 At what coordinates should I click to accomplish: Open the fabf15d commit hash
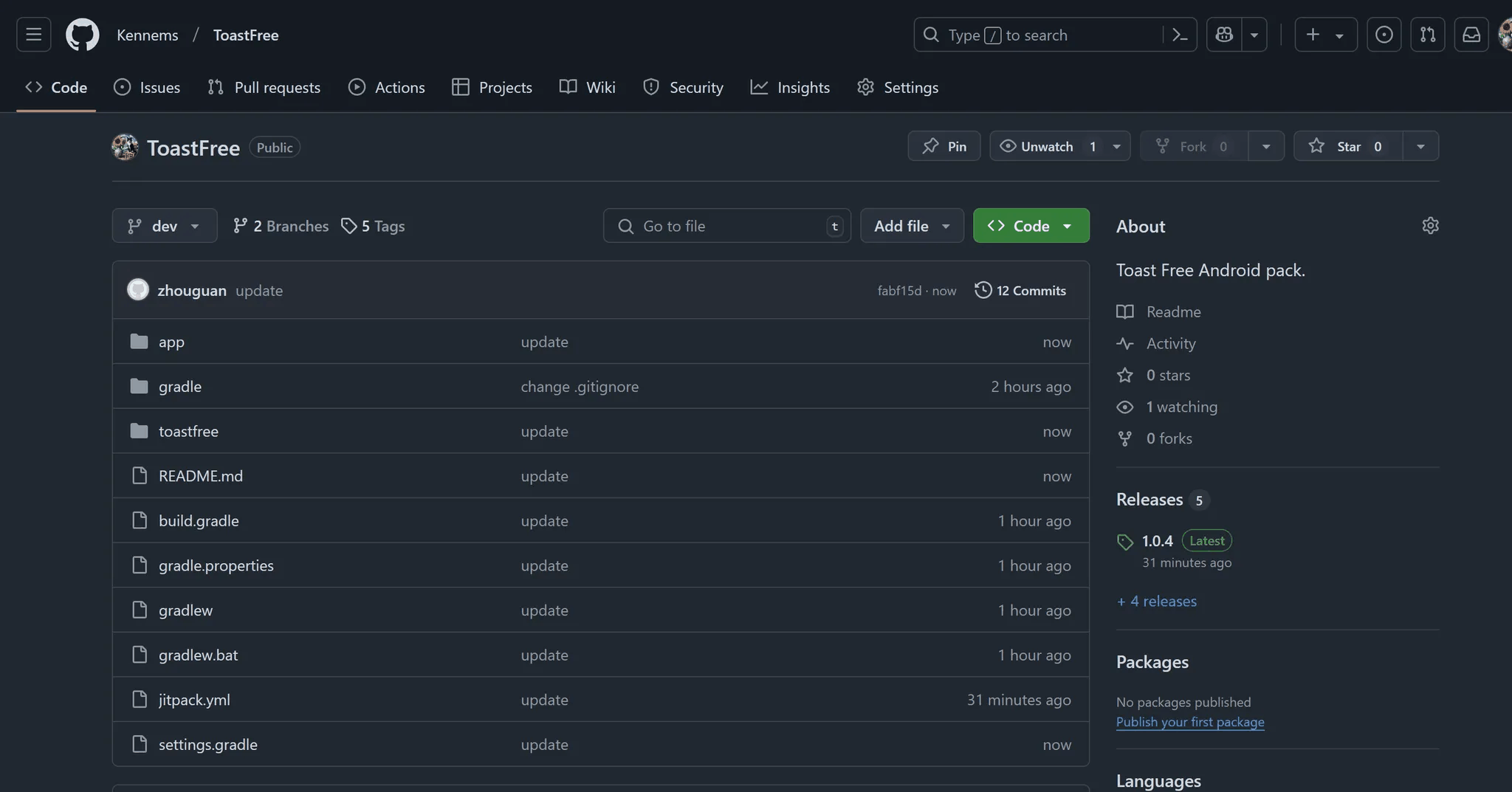point(899,291)
